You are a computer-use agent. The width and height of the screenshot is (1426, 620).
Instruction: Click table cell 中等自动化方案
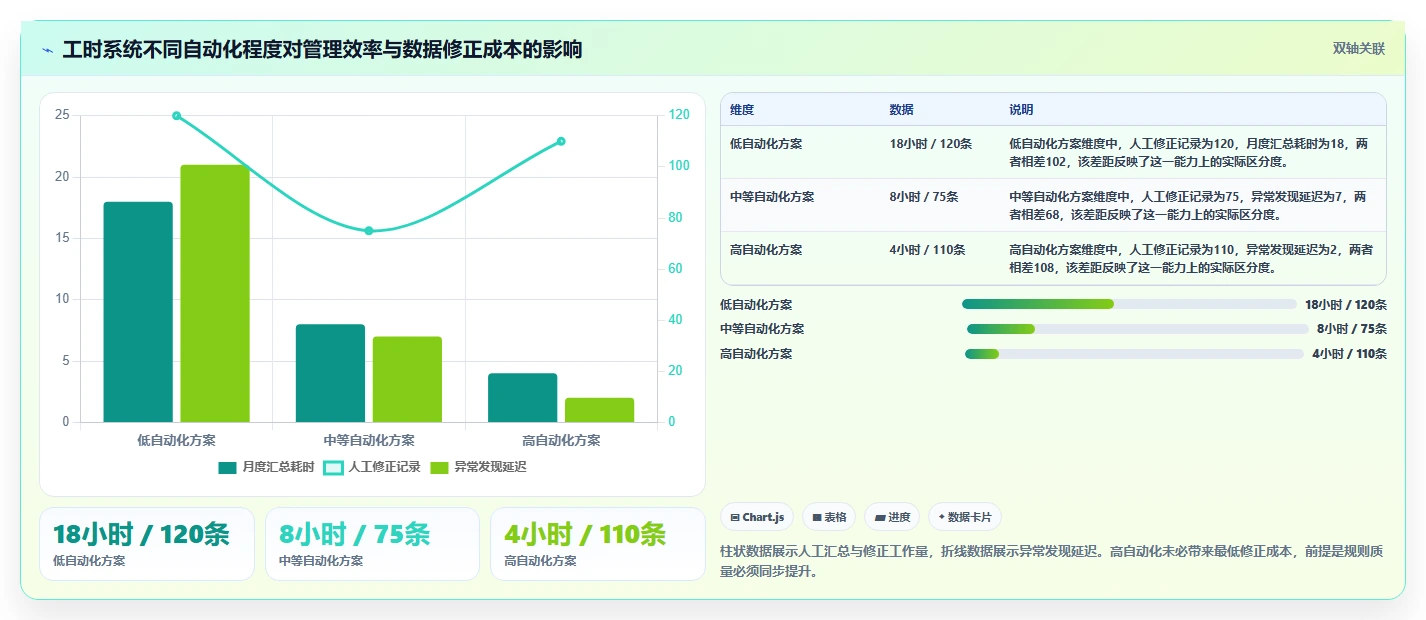coord(772,197)
